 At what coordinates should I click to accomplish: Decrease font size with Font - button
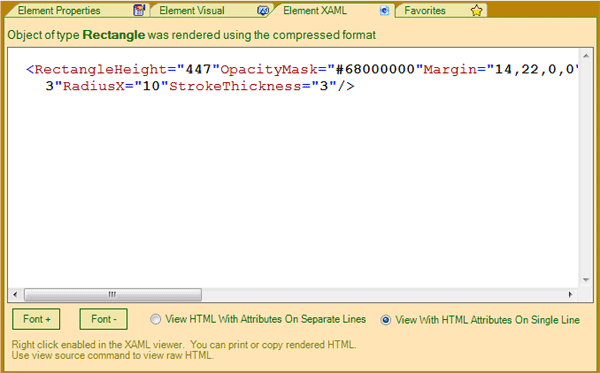coord(104,319)
